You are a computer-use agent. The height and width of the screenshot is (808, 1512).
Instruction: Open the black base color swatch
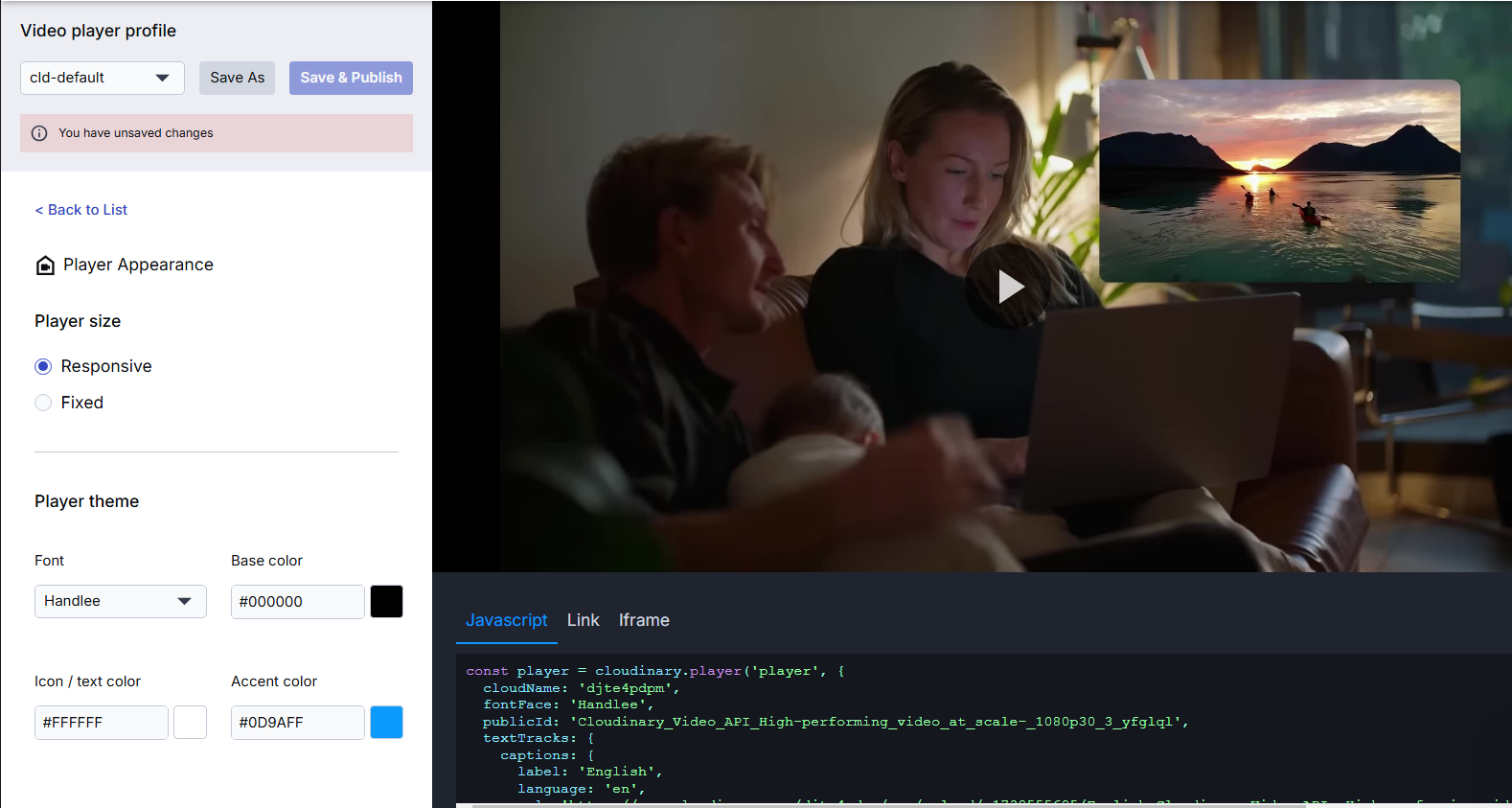(387, 601)
